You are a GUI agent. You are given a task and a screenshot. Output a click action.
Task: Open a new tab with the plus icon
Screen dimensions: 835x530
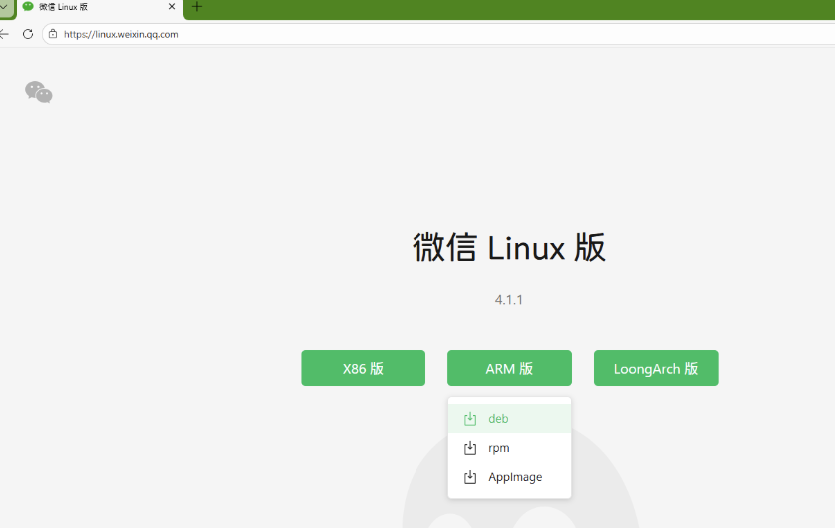point(197,7)
